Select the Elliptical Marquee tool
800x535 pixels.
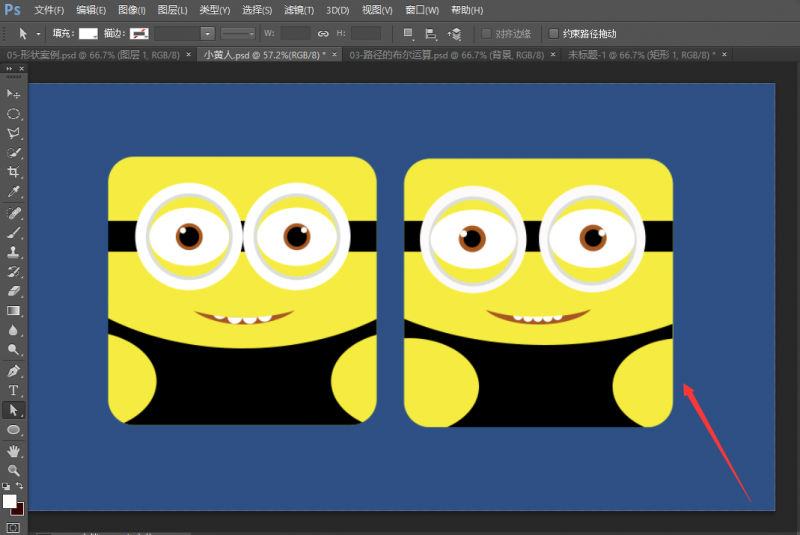[14, 113]
